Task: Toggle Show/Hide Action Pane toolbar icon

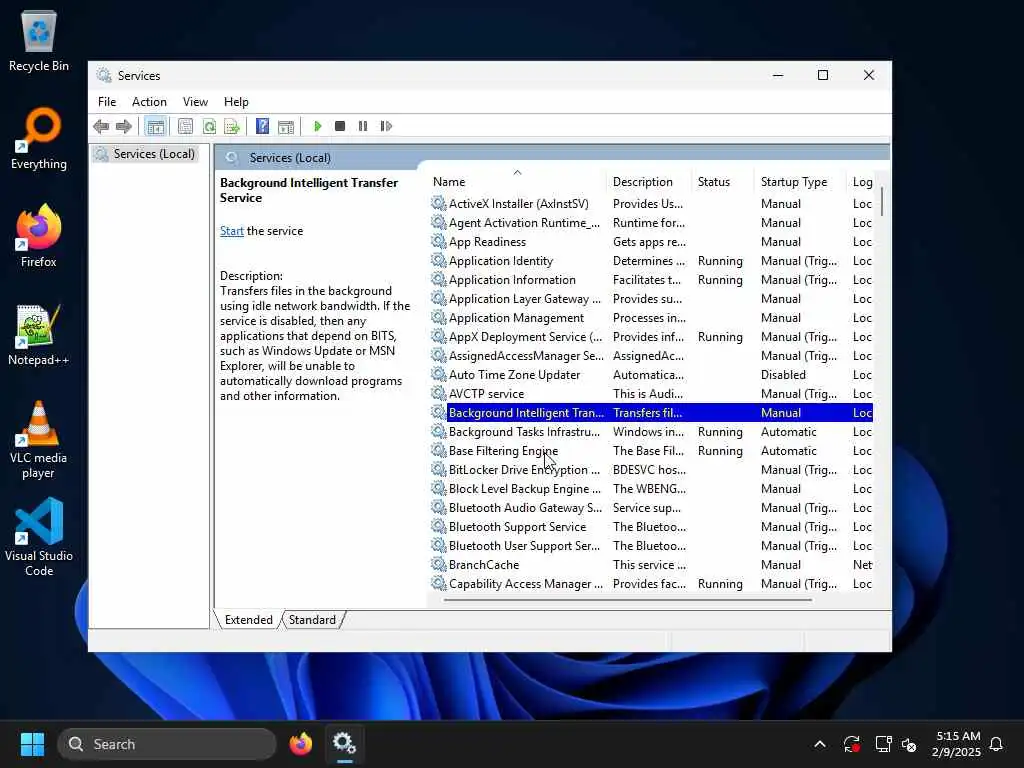Action: [x=286, y=126]
